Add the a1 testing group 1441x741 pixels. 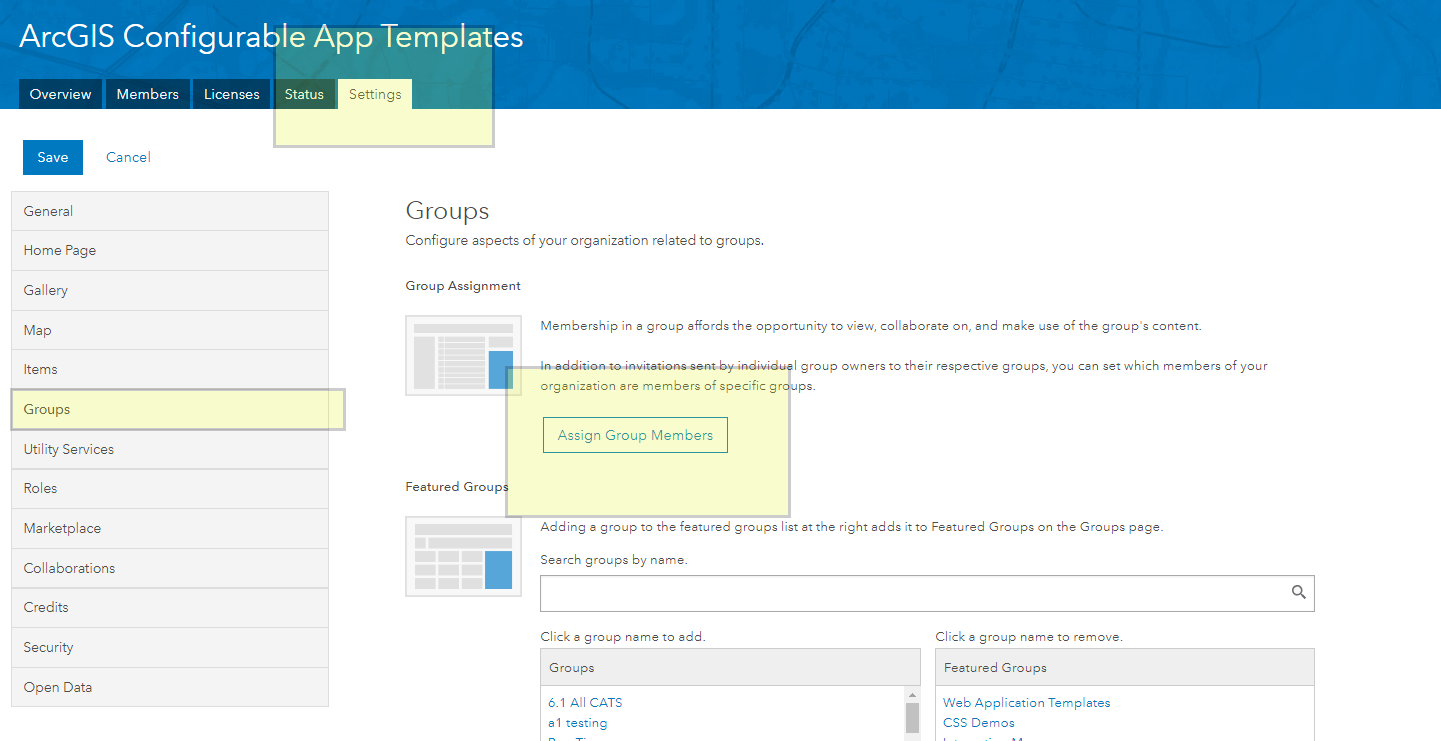[577, 723]
